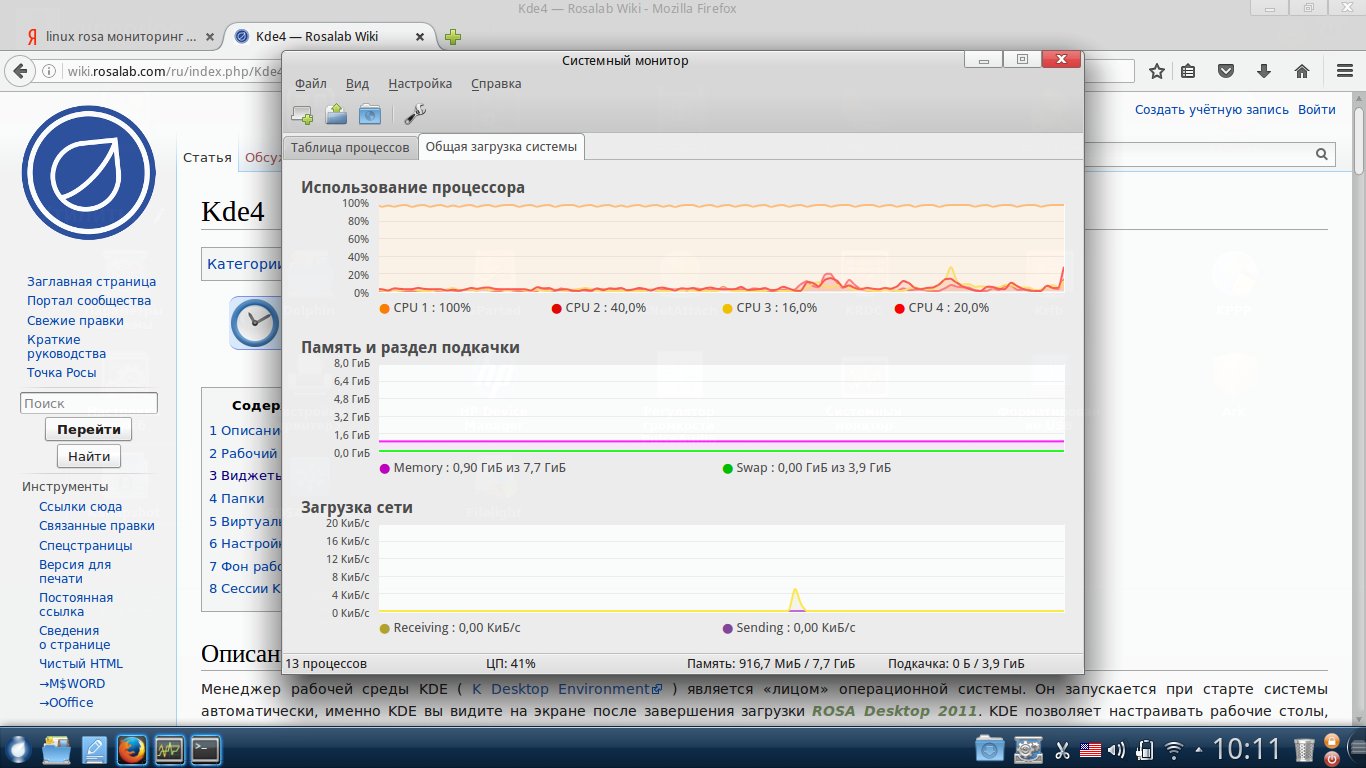
Task: Click the Подкачка status bar entry
Action: coord(956,664)
